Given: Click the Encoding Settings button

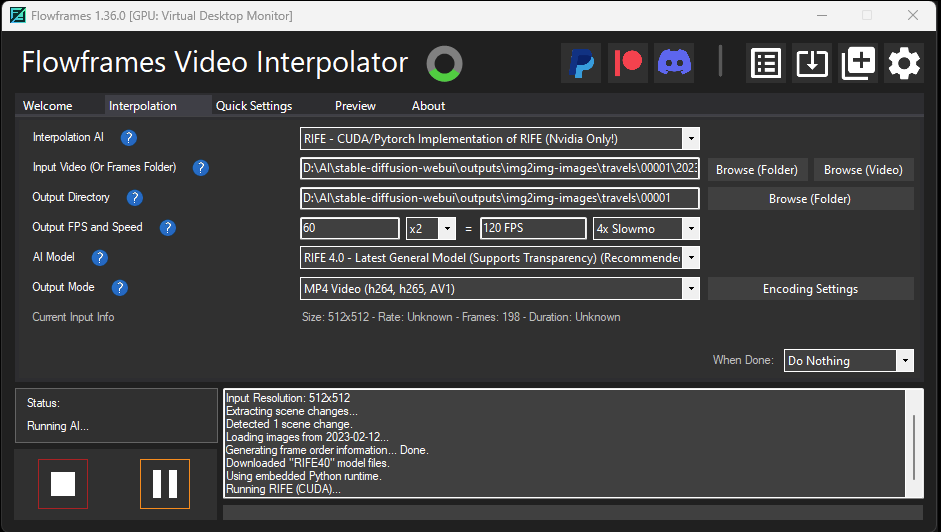Looking at the screenshot, I should pyautogui.click(x=810, y=289).
